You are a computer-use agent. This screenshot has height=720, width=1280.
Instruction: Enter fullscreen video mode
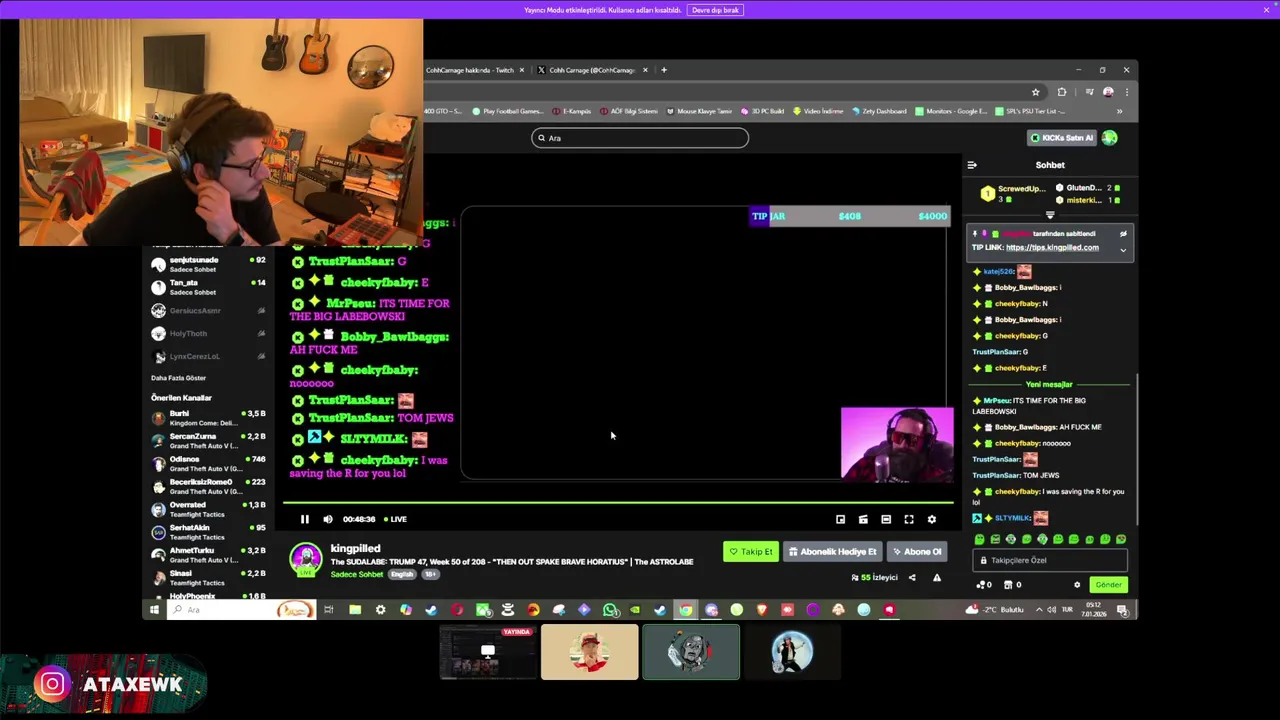pyautogui.click(x=909, y=519)
